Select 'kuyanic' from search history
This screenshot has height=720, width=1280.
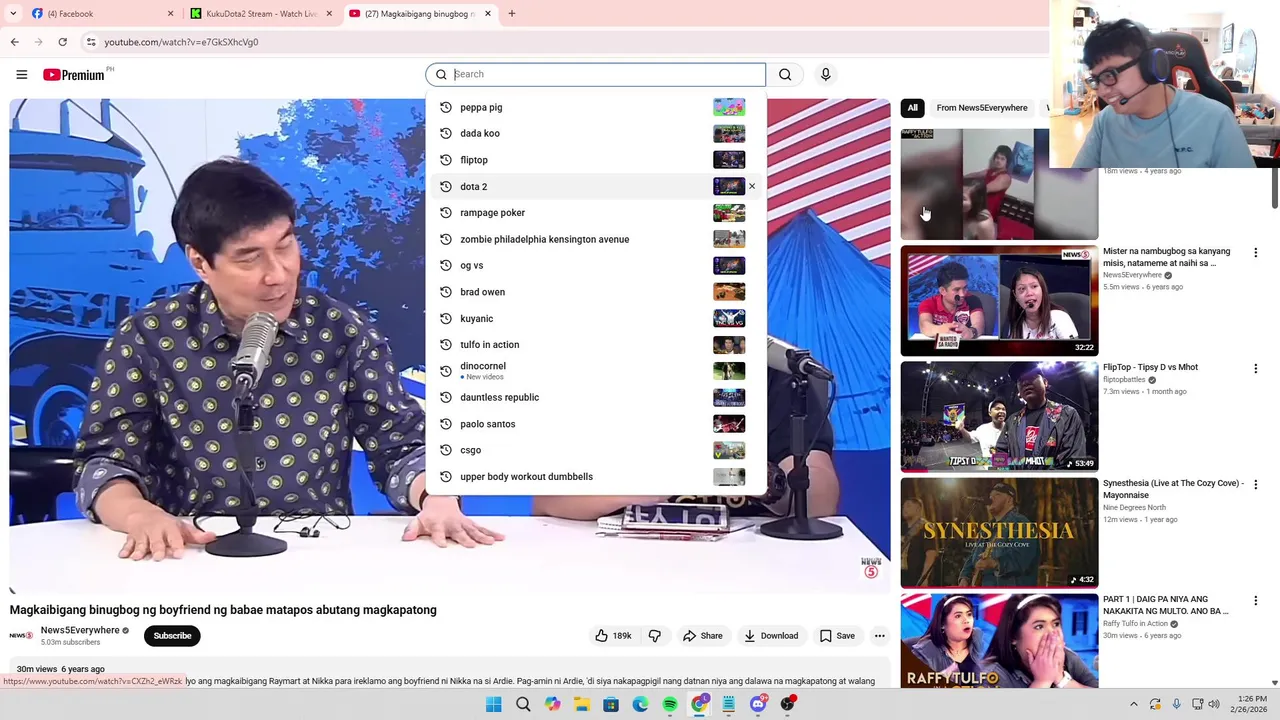click(x=596, y=318)
